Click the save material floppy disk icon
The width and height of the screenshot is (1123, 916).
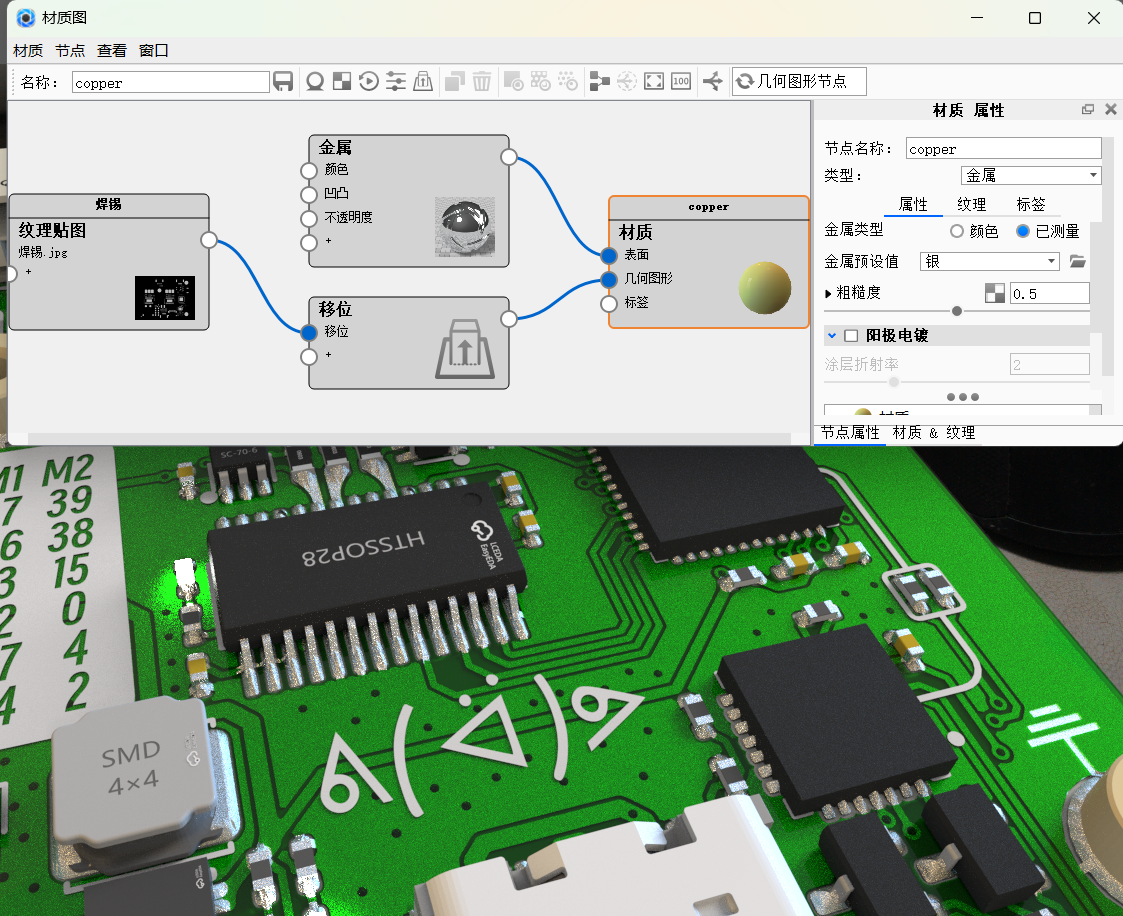click(283, 82)
